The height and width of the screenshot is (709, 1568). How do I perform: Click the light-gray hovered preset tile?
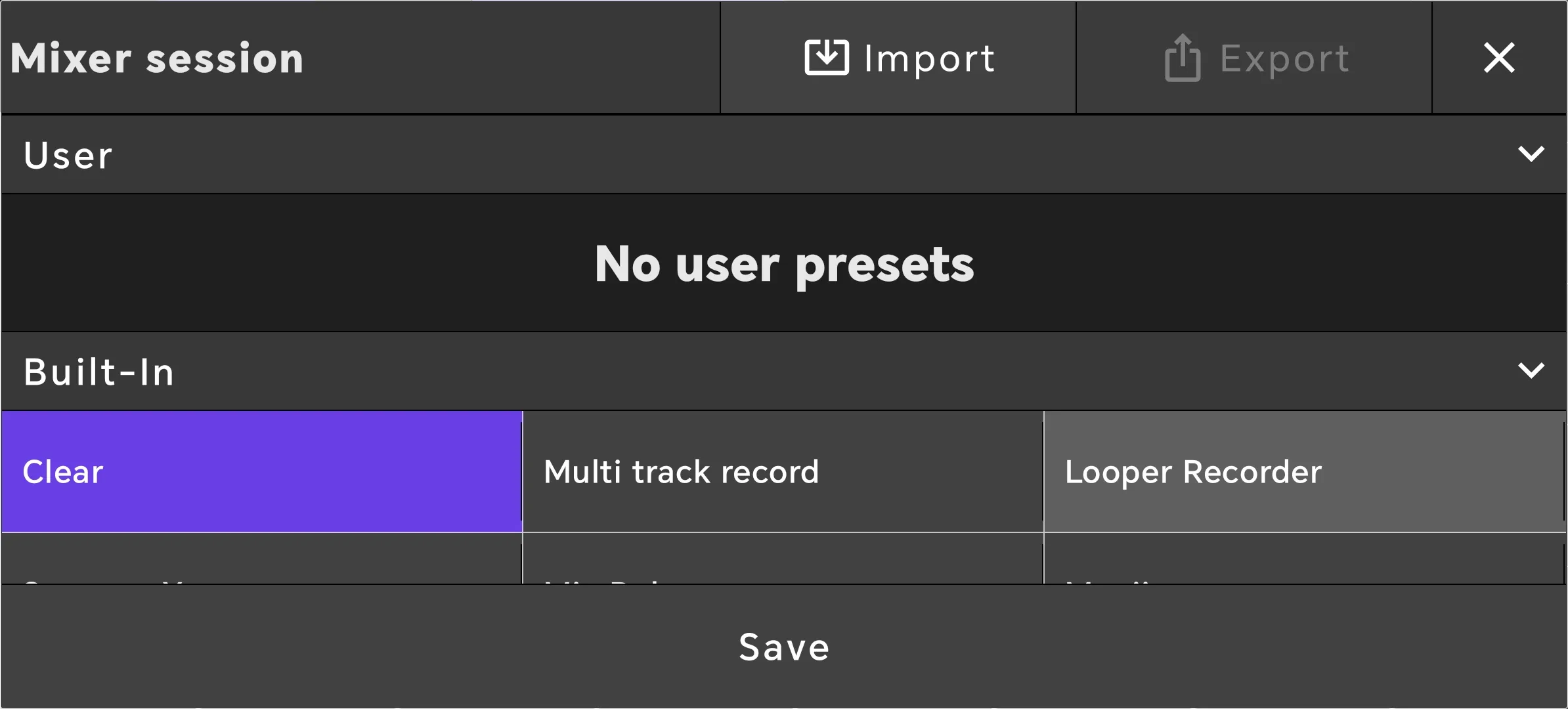(1303, 471)
